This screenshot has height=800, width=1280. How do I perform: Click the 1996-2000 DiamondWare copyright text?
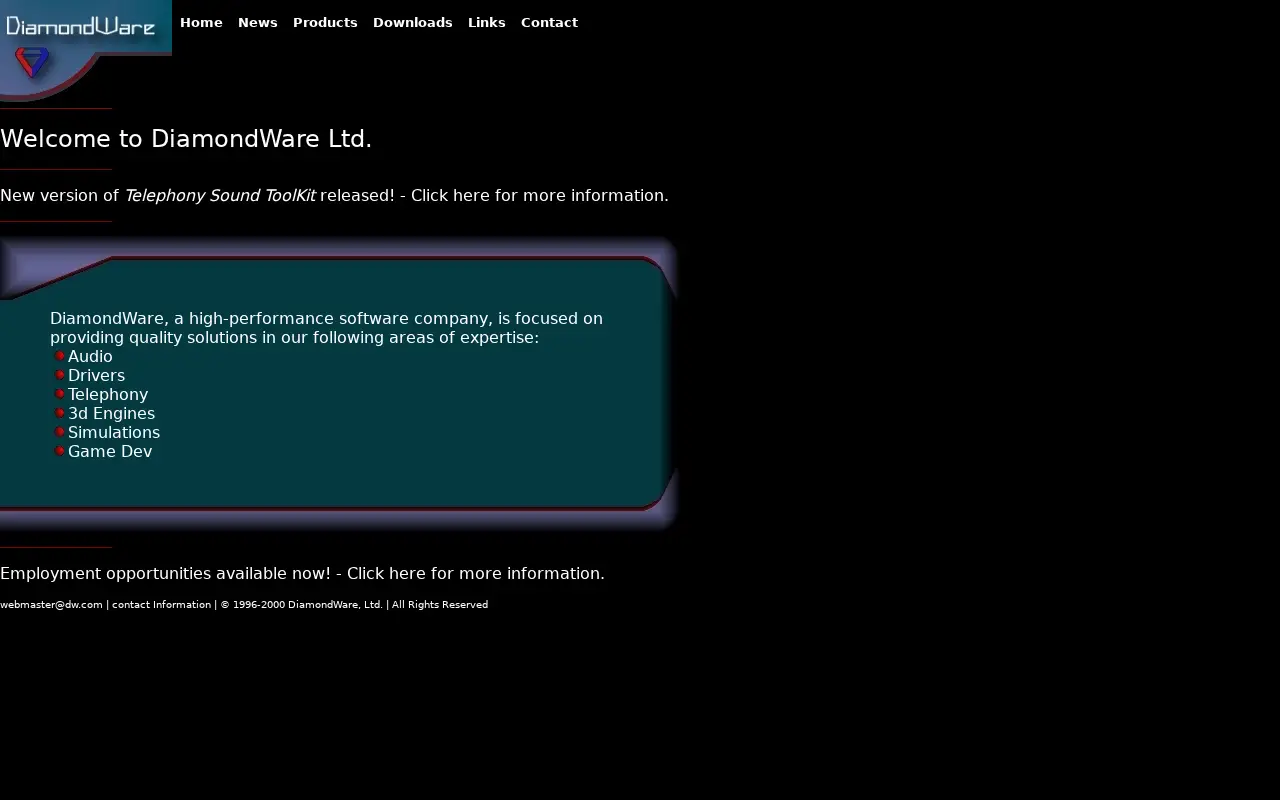pos(301,604)
